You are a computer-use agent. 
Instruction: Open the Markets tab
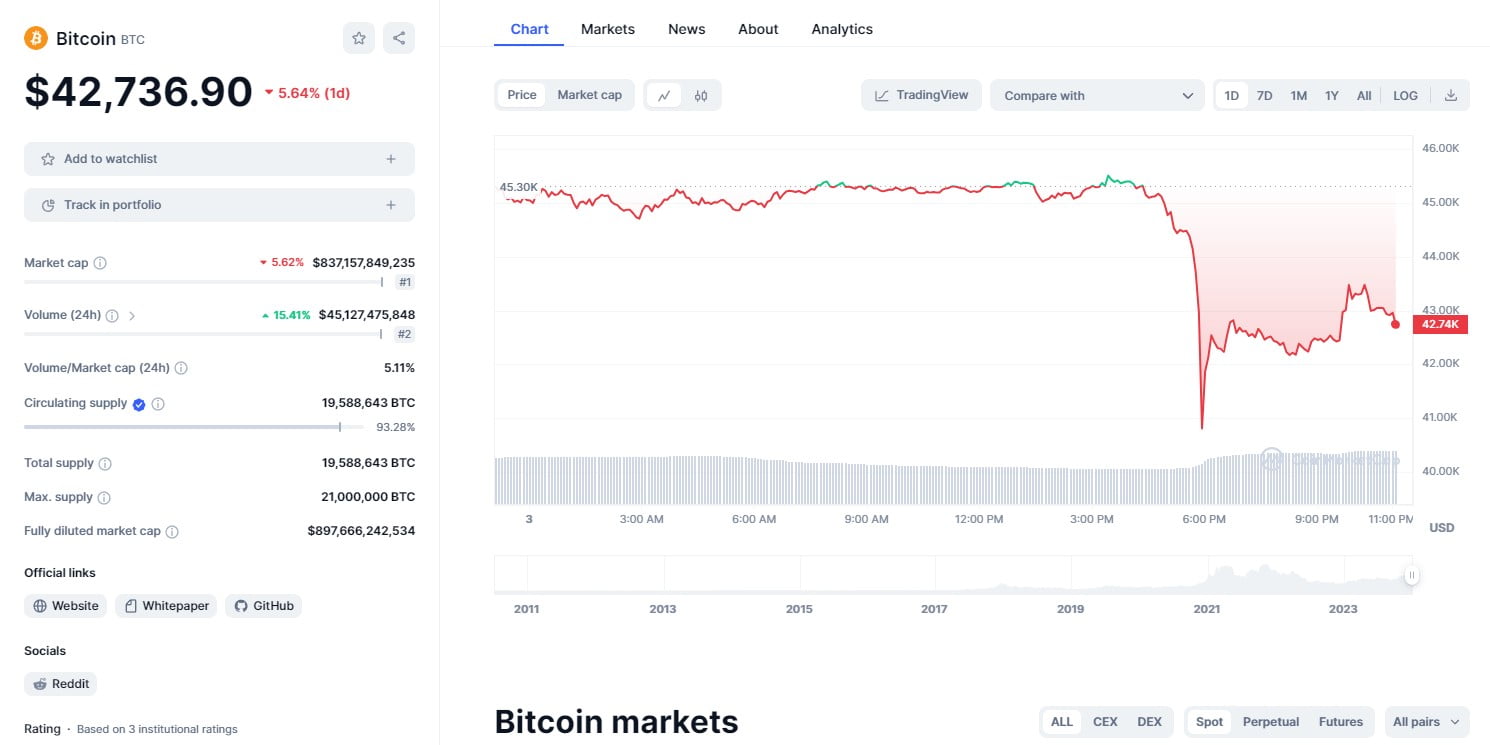pos(608,29)
